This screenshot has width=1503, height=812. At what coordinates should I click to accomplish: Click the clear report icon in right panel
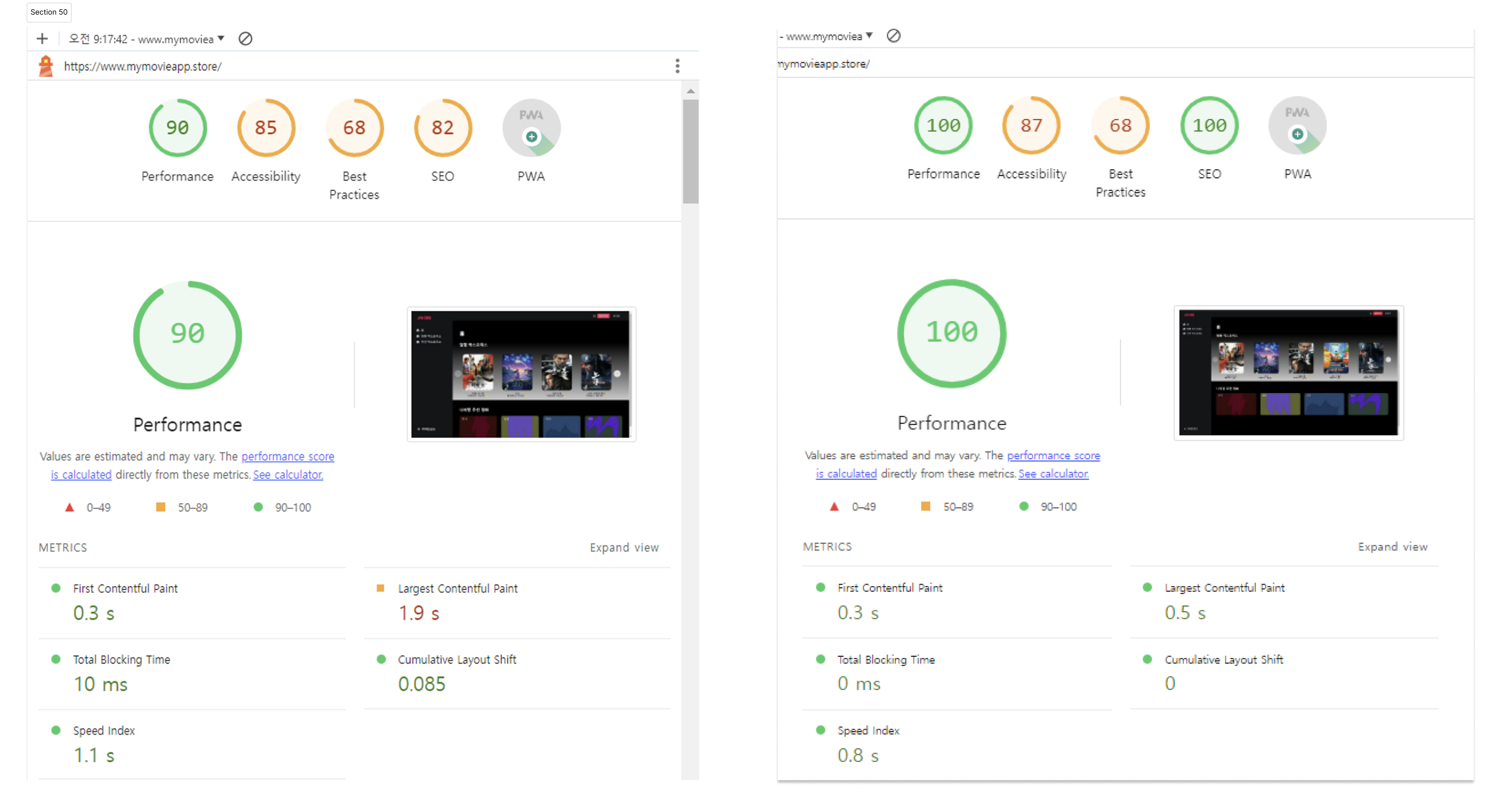pyautogui.click(x=893, y=36)
